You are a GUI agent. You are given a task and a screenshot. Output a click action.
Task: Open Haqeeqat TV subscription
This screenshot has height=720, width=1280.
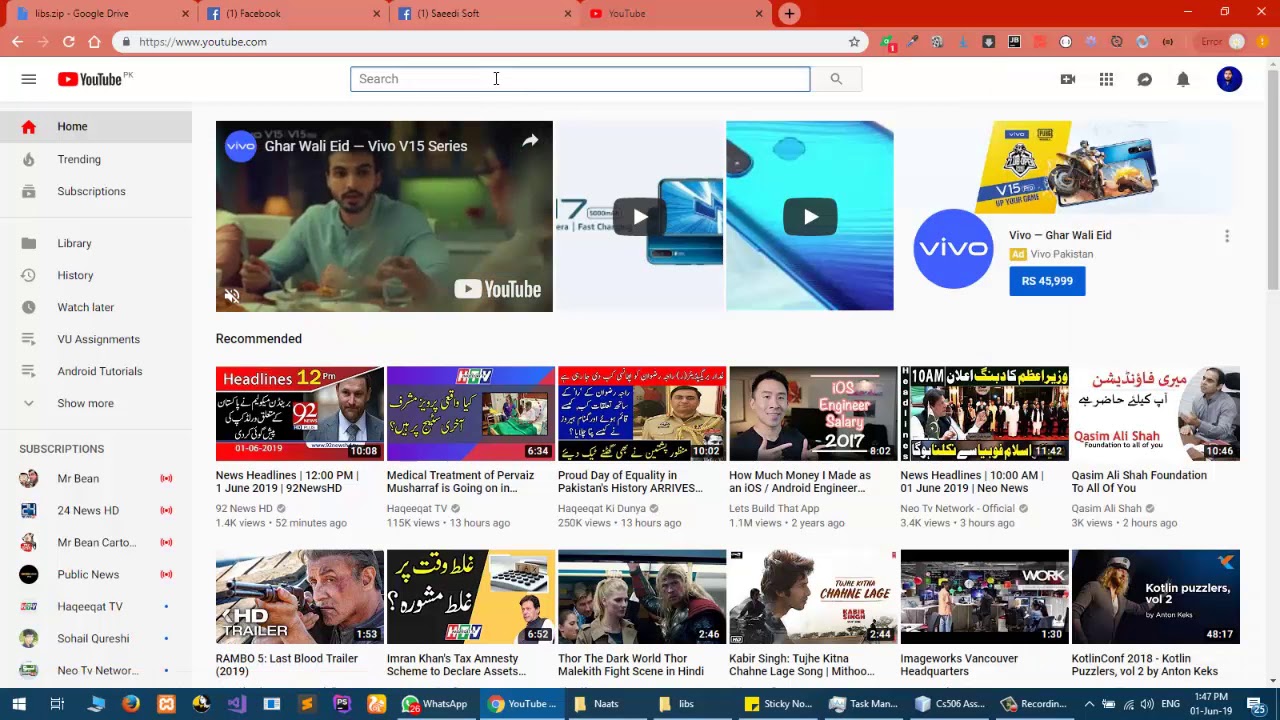click(96, 606)
